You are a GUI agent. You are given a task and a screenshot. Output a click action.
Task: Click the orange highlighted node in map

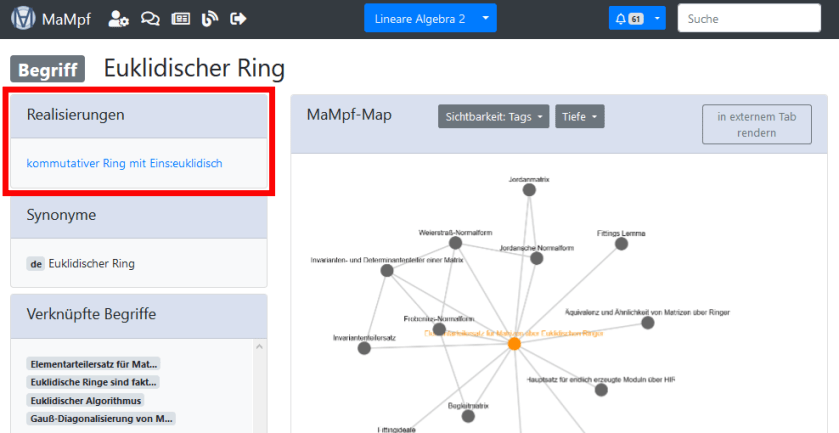tap(514, 343)
